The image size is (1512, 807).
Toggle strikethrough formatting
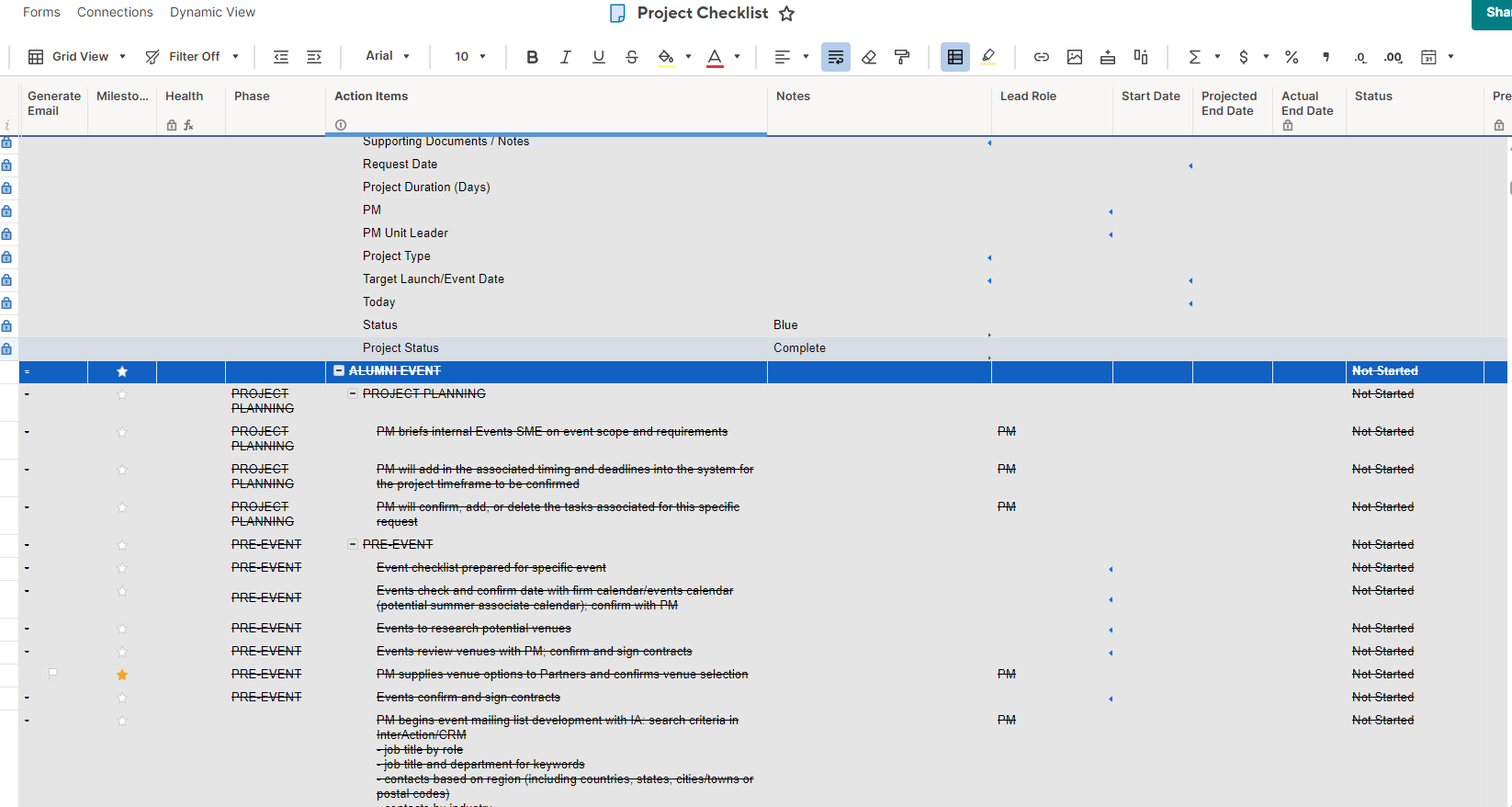[x=632, y=57]
